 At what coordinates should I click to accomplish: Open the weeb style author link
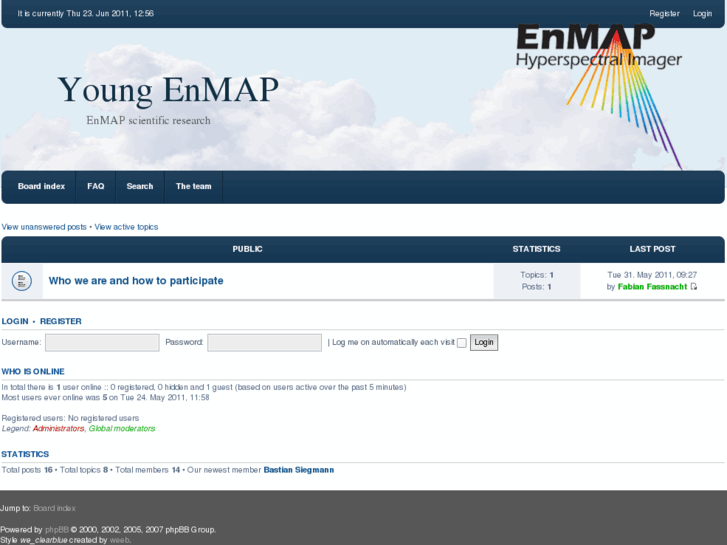(x=120, y=540)
